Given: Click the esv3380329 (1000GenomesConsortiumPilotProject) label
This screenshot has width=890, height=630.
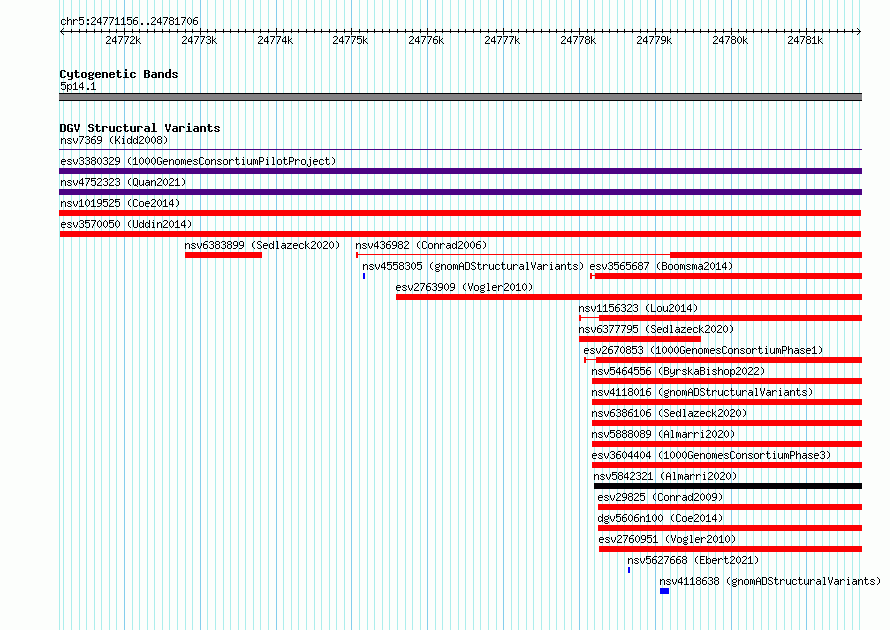Looking at the screenshot, I should (198, 161).
